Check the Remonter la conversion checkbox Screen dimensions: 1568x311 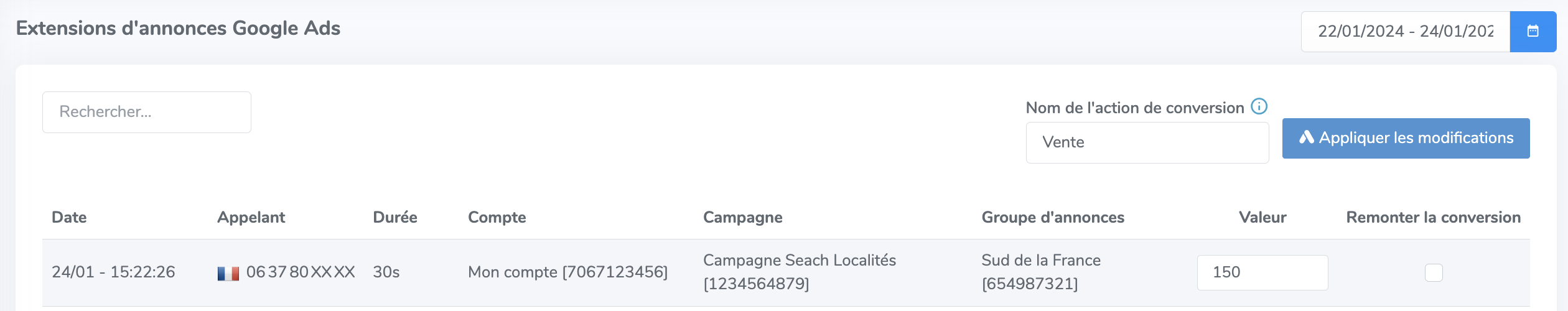[x=1434, y=272]
